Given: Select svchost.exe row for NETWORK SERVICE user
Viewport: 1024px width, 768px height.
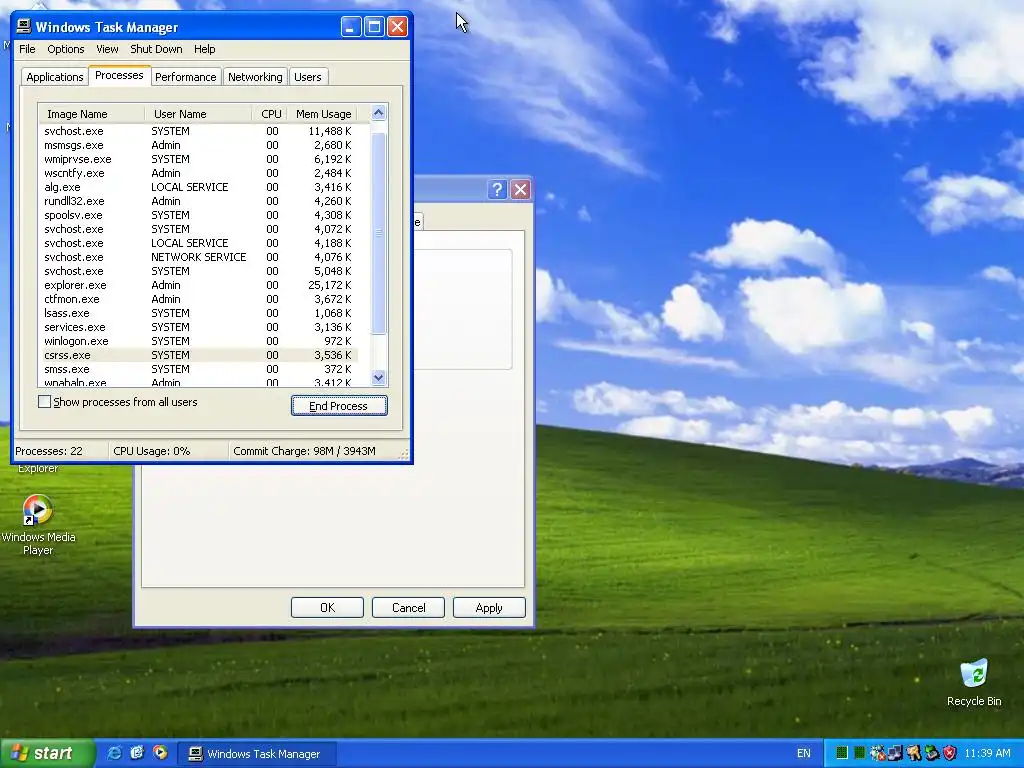Looking at the screenshot, I should pyautogui.click(x=199, y=257).
